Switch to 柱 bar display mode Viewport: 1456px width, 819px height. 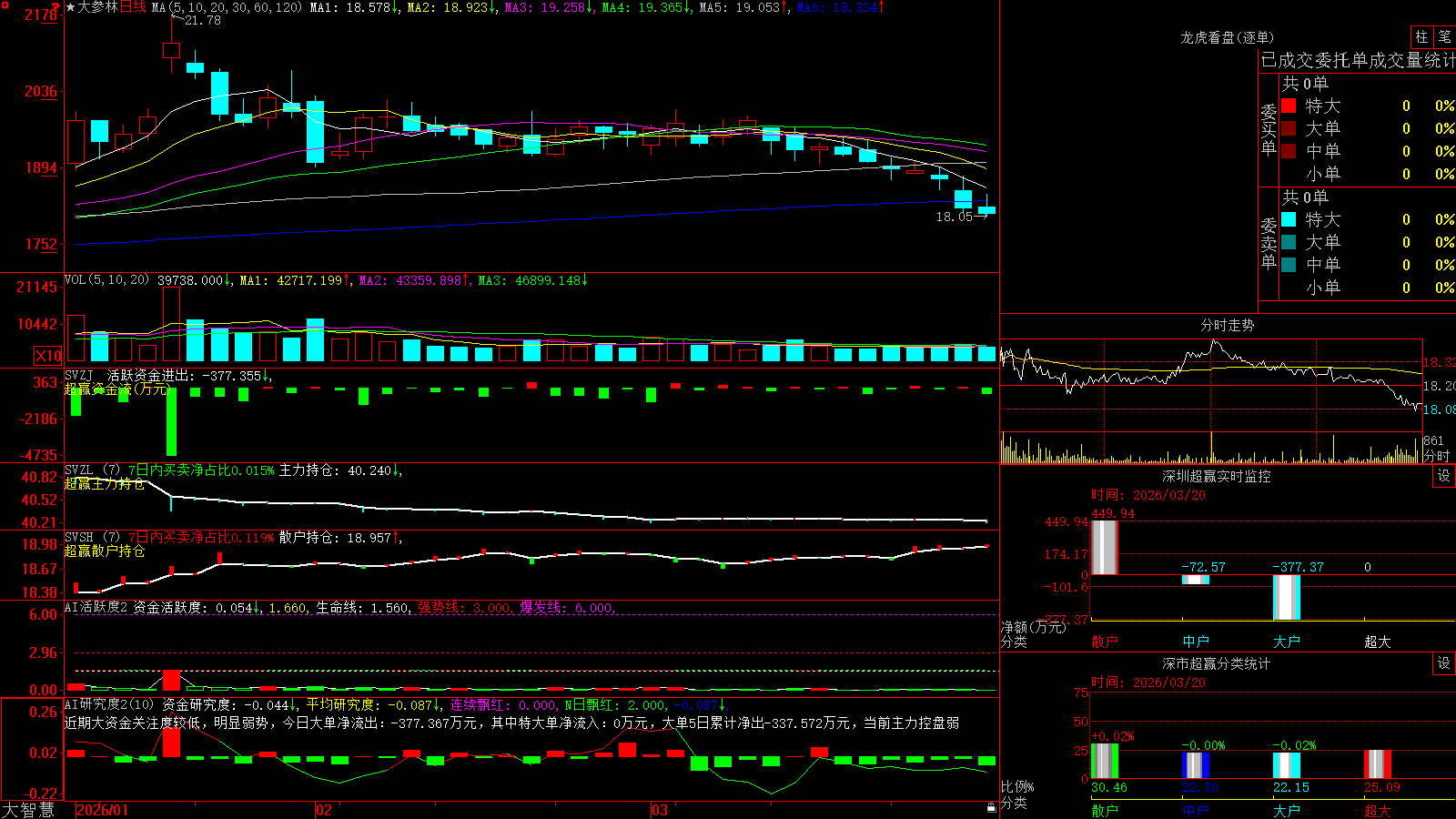1421,36
